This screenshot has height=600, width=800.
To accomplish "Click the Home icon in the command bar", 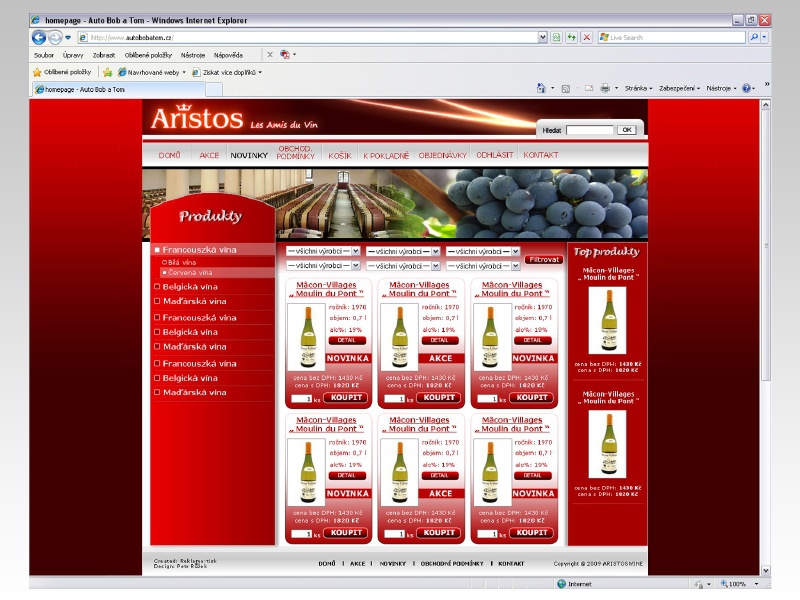I will tap(541, 88).
